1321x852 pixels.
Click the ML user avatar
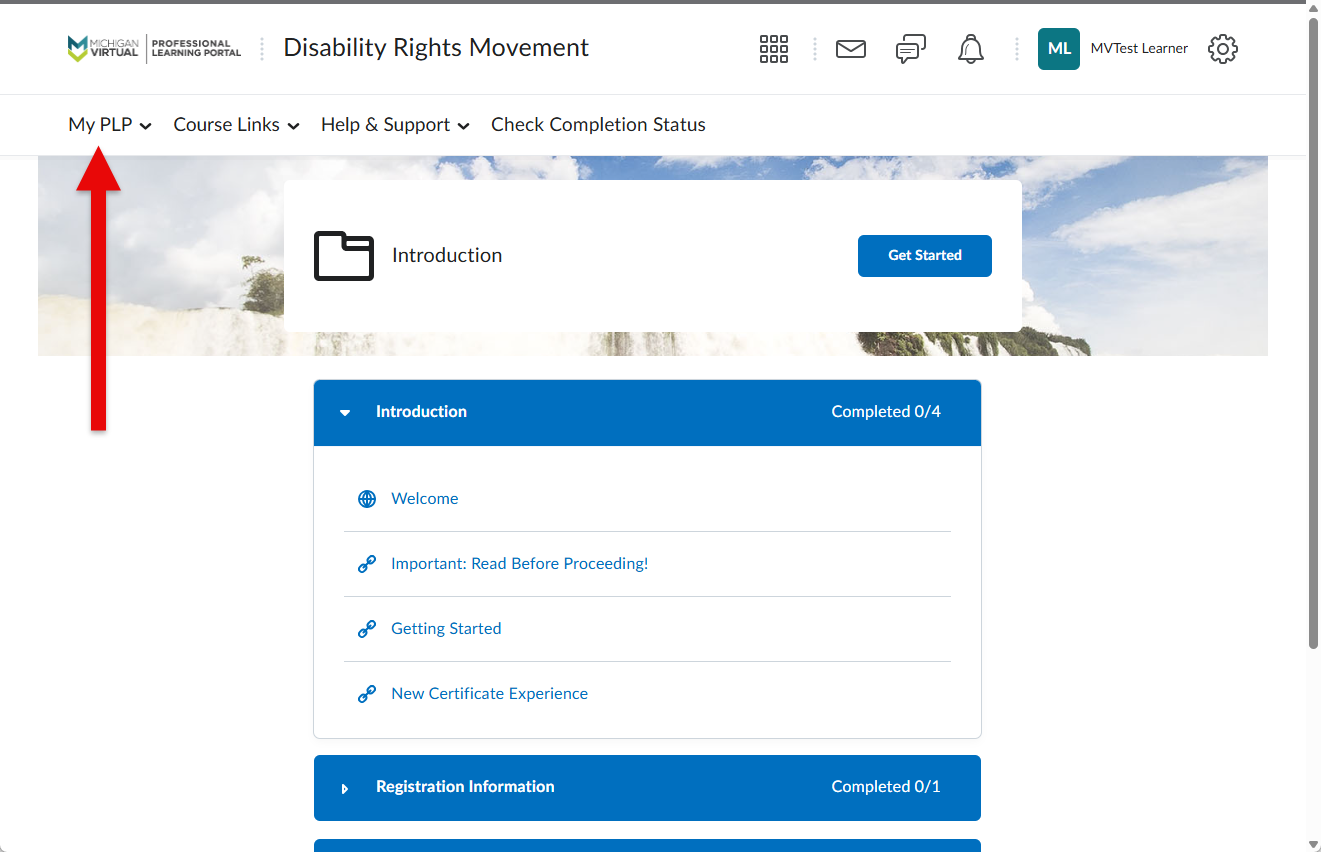pos(1059,49)
